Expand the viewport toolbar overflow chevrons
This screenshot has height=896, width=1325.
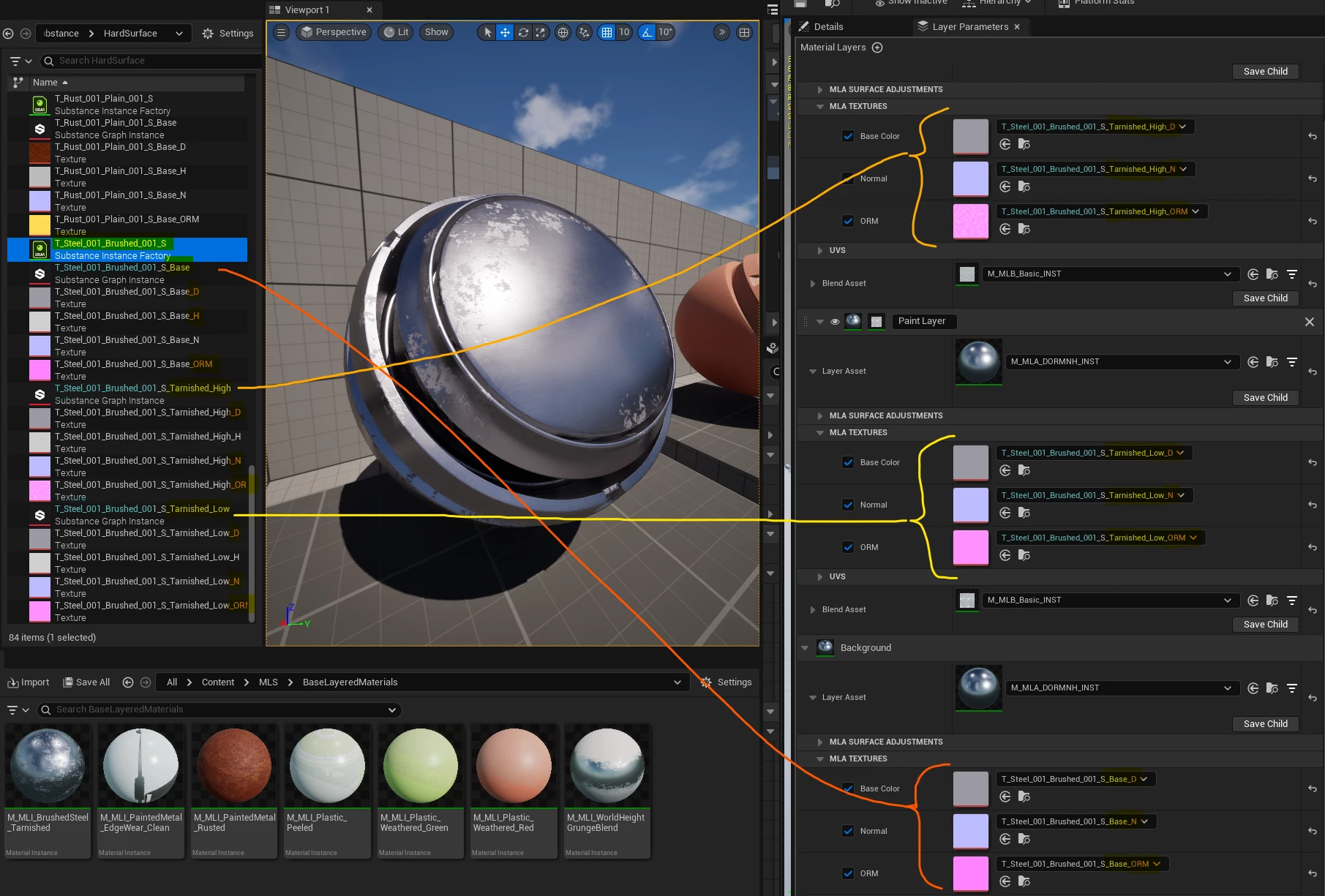click(x=722, y=32)
